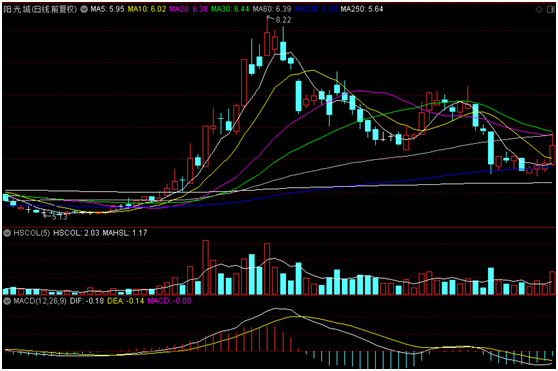Click the MA60: 6.39 label
Image resolution: width=558 pixels, height=371 pixels.
point(272,9)
